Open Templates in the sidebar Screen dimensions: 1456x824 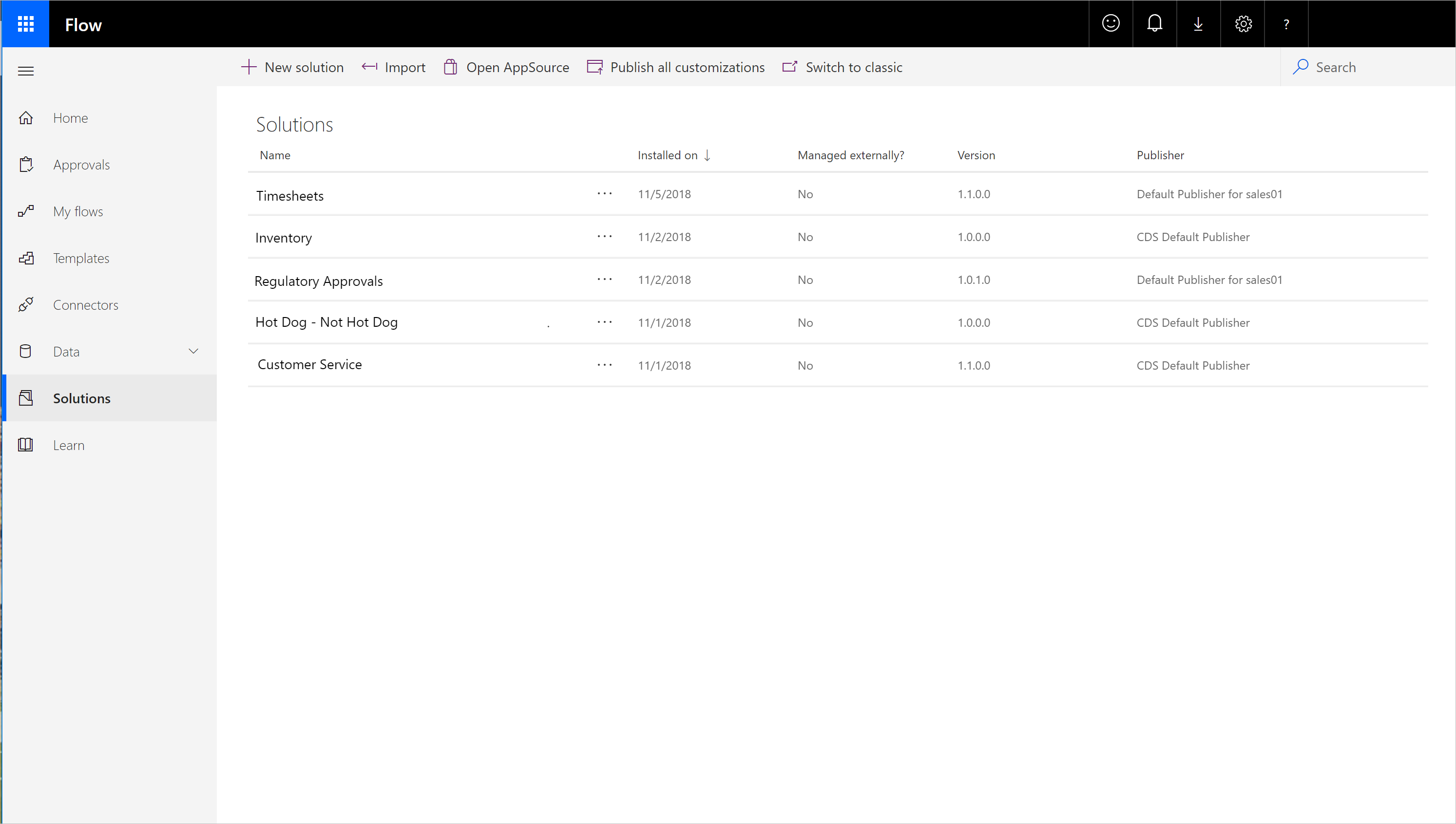coord(81,258)
